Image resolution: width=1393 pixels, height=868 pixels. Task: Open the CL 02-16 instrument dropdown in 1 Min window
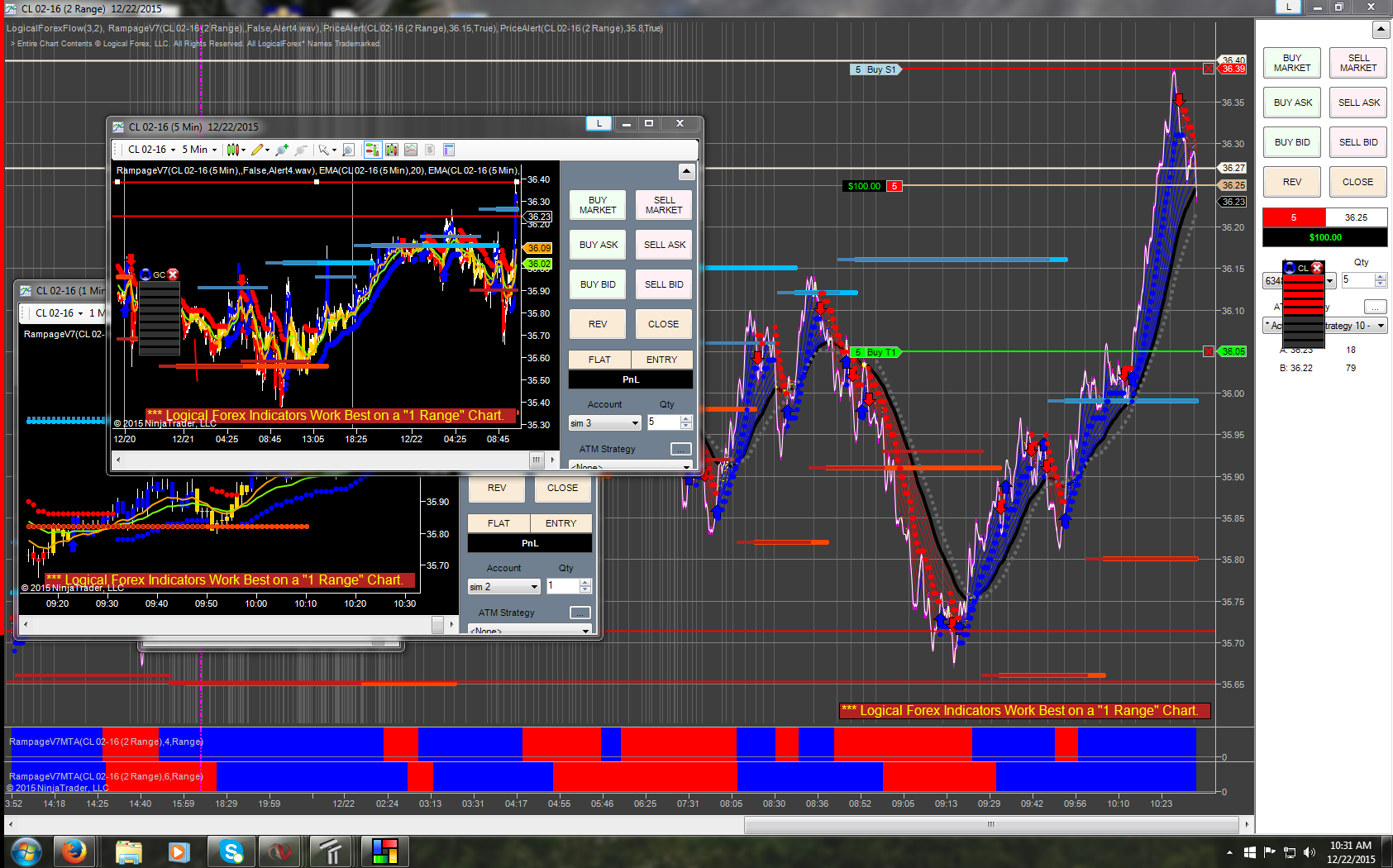pos(59,313)
